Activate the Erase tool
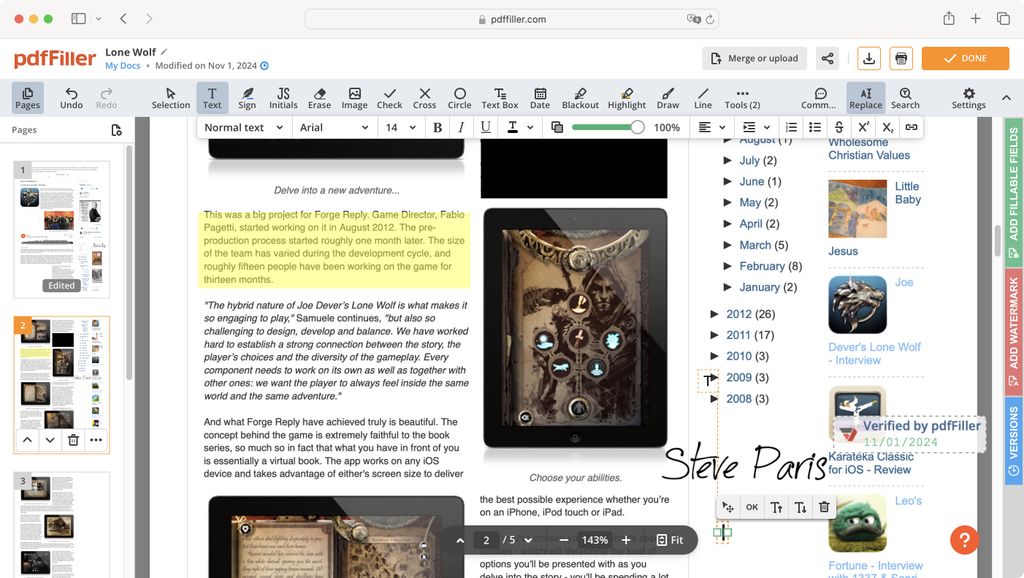This screenshot has width=1024, height=578. pos(319,98)
